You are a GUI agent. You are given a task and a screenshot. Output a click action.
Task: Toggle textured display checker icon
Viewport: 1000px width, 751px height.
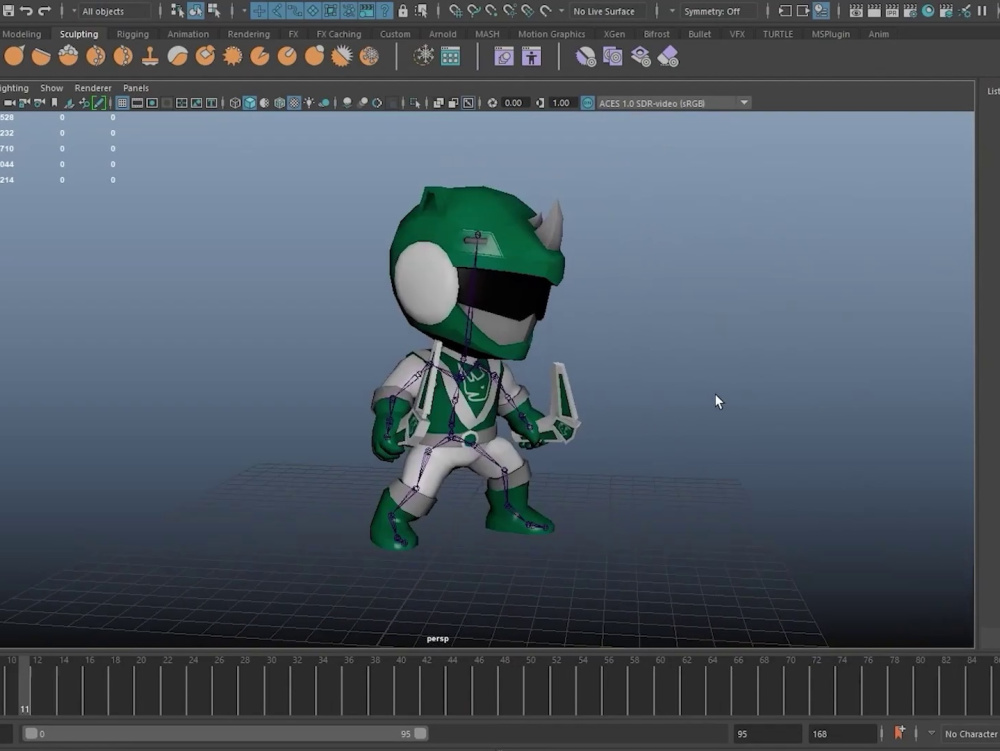pyautogui.click(x=294, y=103)
